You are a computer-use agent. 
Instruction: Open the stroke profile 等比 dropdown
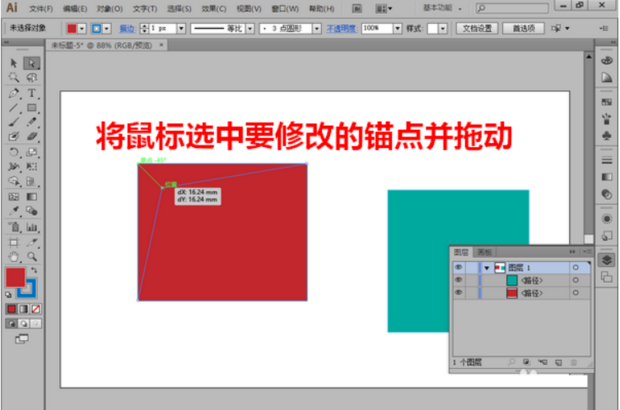(250, 28)
